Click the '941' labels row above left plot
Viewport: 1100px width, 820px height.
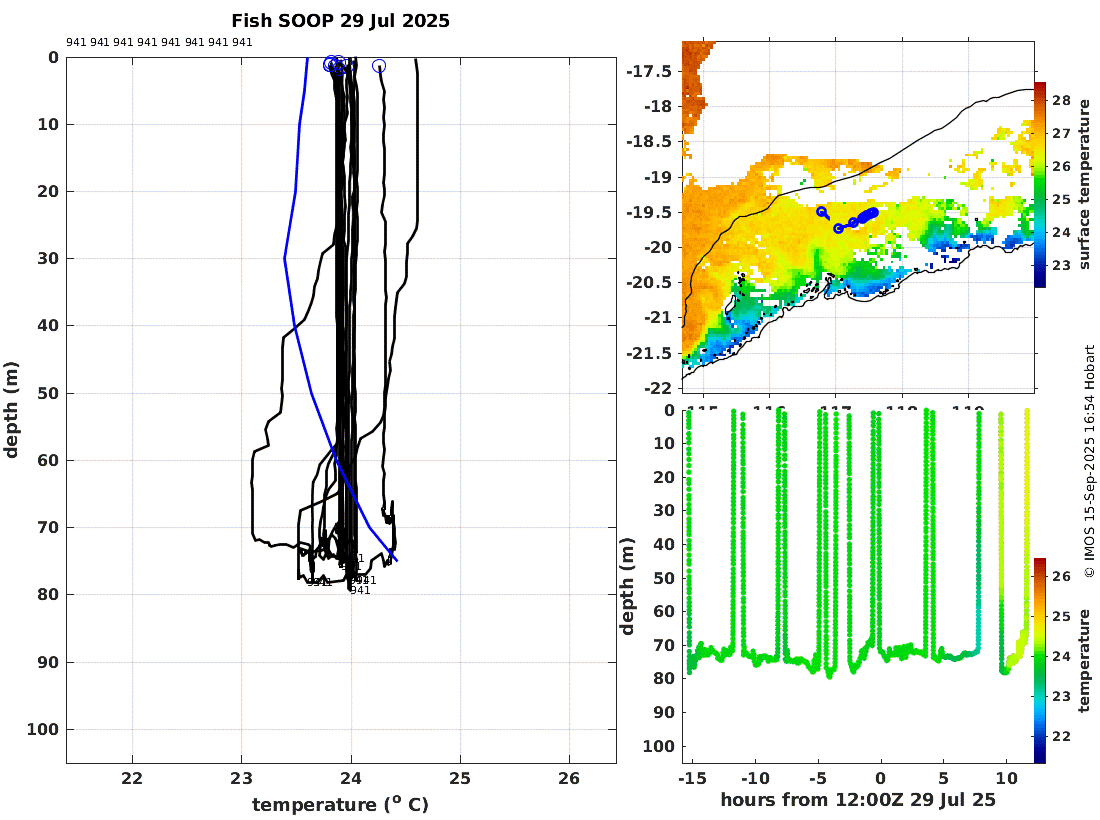click(159, 42)
